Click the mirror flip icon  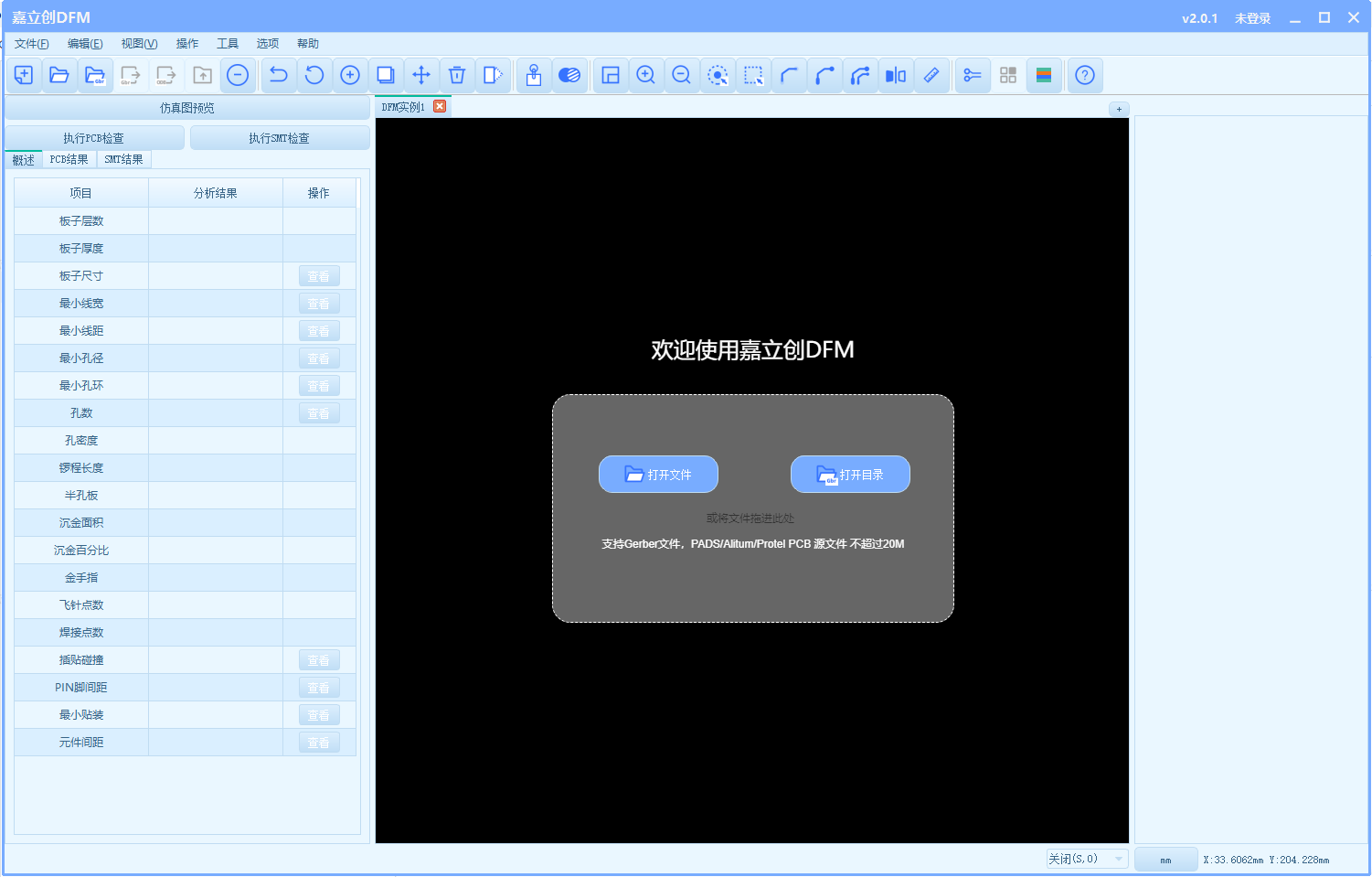(x=896, y=75)
